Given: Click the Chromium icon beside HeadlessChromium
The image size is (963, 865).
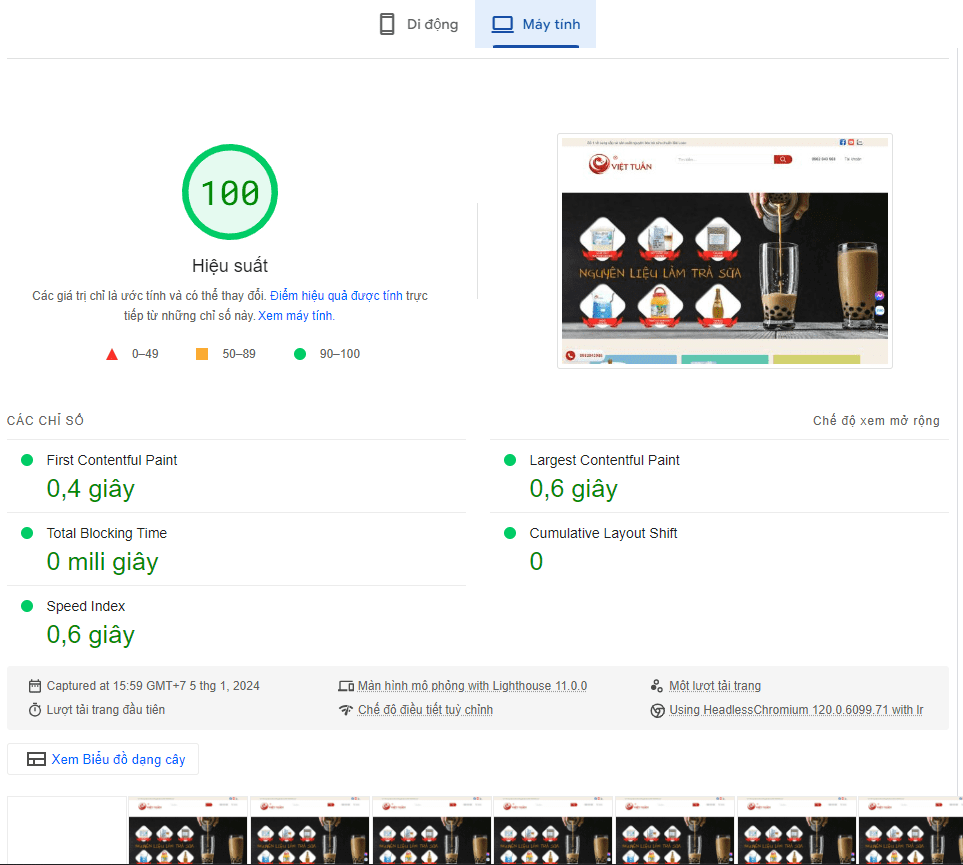Looking at the screenshot, I should pyautogui.click(x=657, y=710).
